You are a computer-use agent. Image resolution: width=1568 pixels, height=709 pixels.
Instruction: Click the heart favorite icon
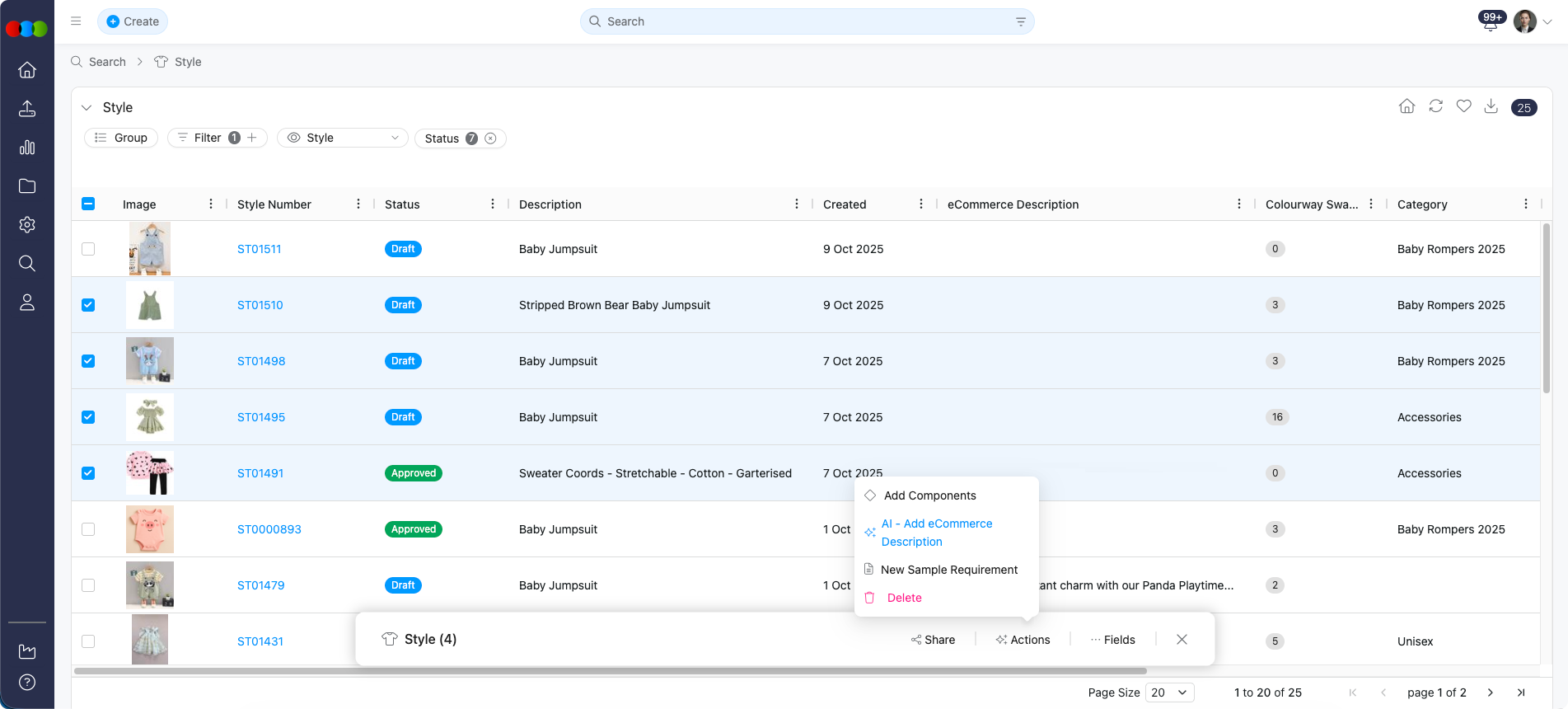(x=1464, y=106)
